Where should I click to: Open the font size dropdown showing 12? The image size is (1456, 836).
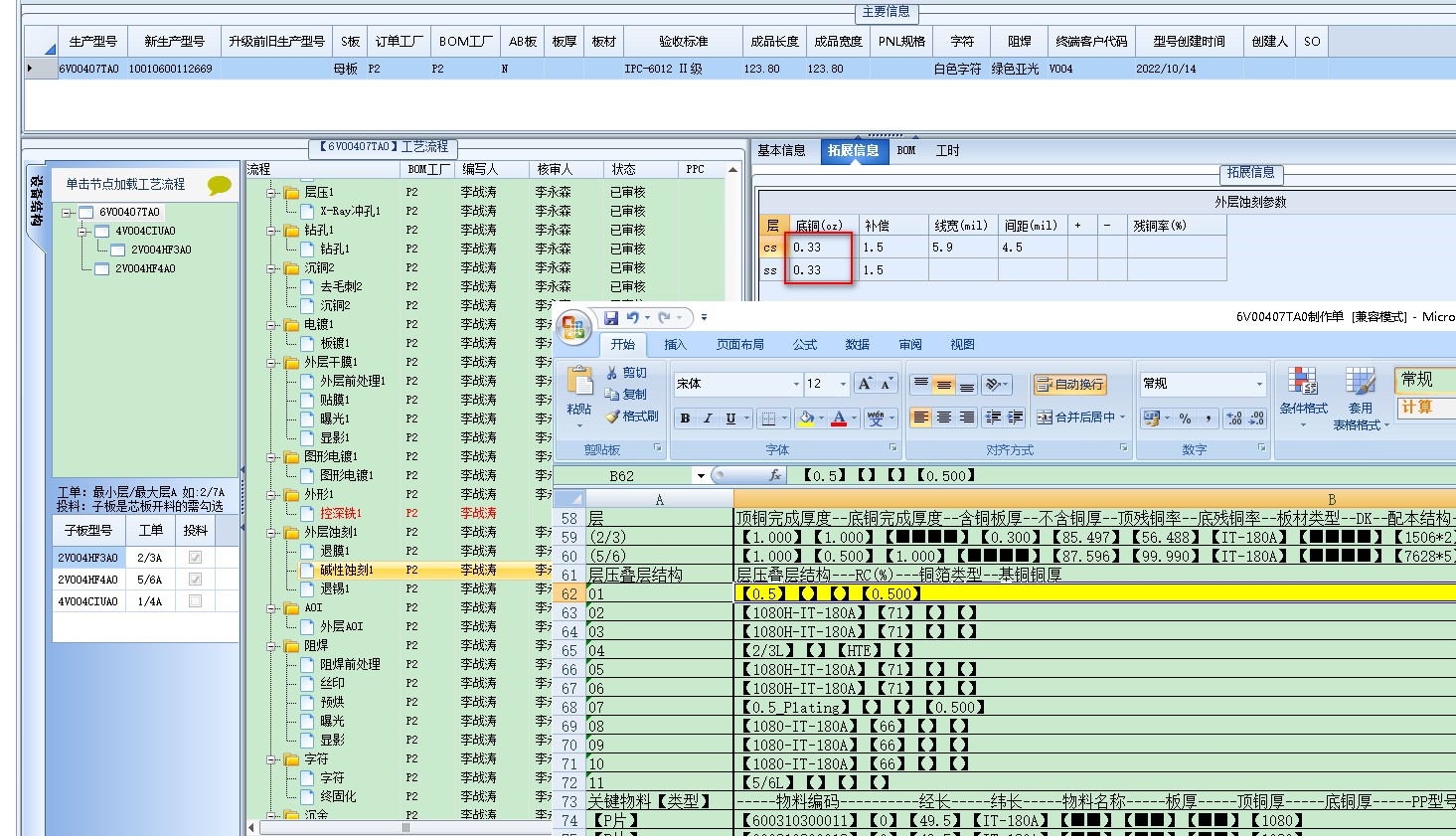pyautogui.click(x=844, y=384)
